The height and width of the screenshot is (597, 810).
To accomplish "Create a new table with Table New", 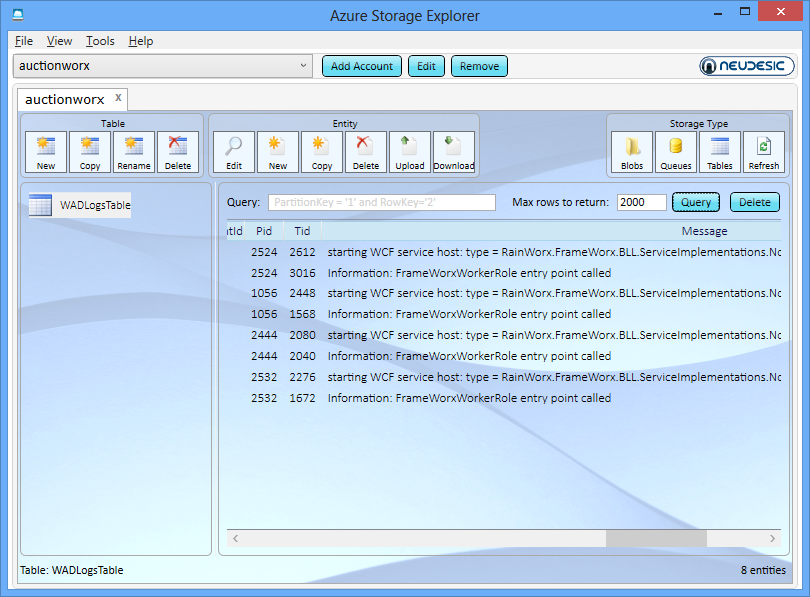I will (46, 152).
